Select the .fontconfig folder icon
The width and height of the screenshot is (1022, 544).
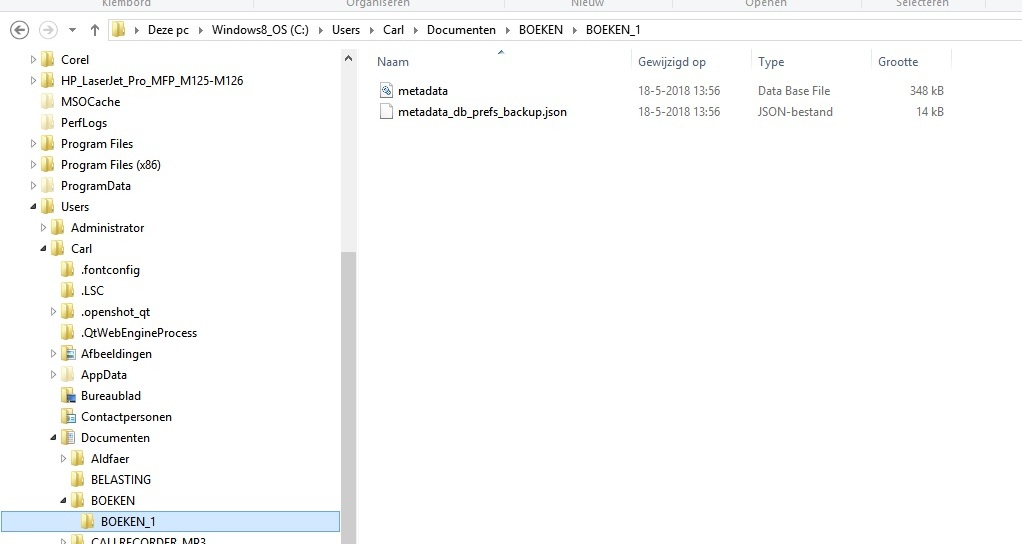[x=68, y=270]
